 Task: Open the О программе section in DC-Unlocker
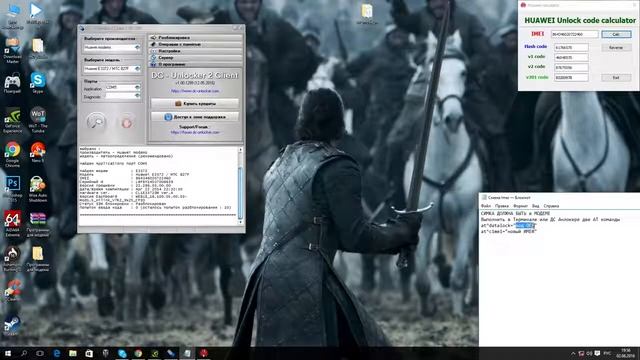click(x=195, y=64)
